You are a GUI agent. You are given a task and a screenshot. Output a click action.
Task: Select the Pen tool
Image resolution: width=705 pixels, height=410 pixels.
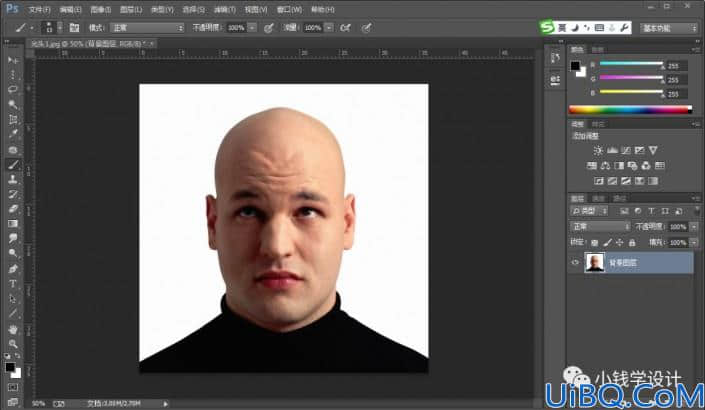tap(13, 269)
